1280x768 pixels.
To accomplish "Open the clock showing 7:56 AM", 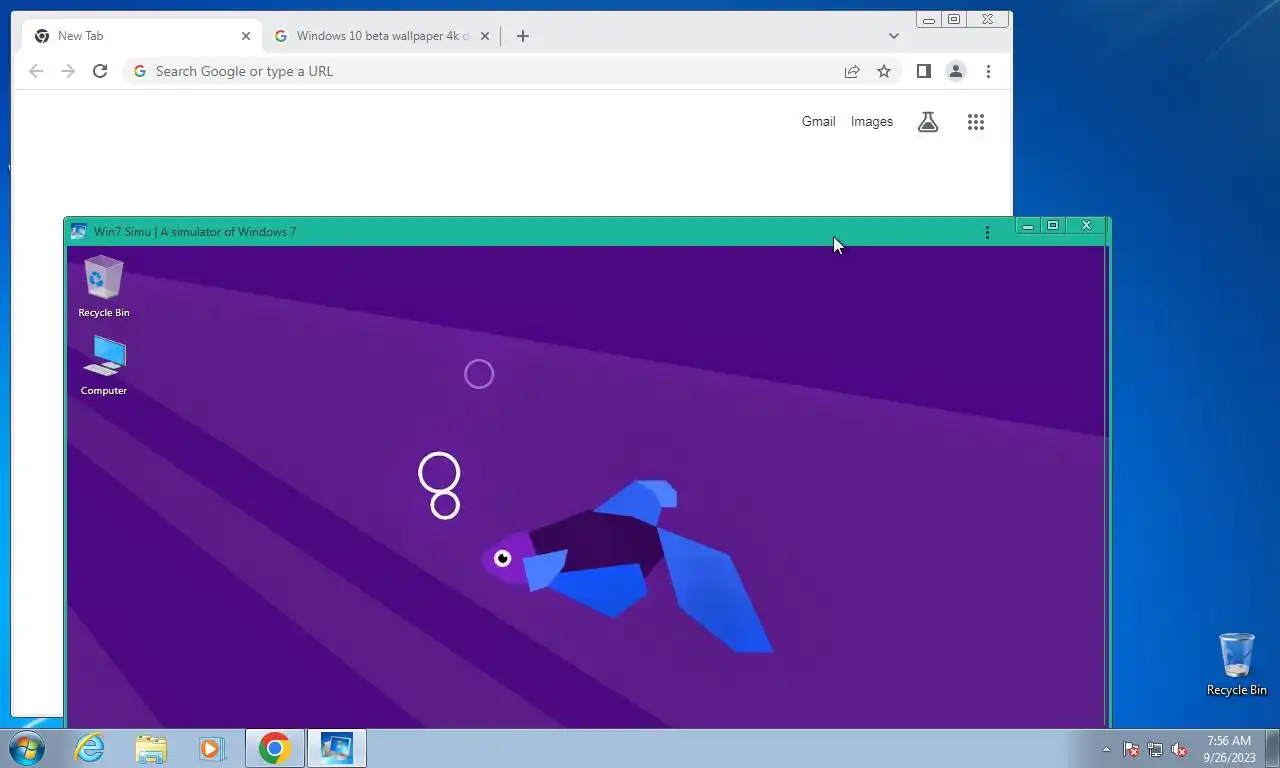I will click(x=1229, y=749).
